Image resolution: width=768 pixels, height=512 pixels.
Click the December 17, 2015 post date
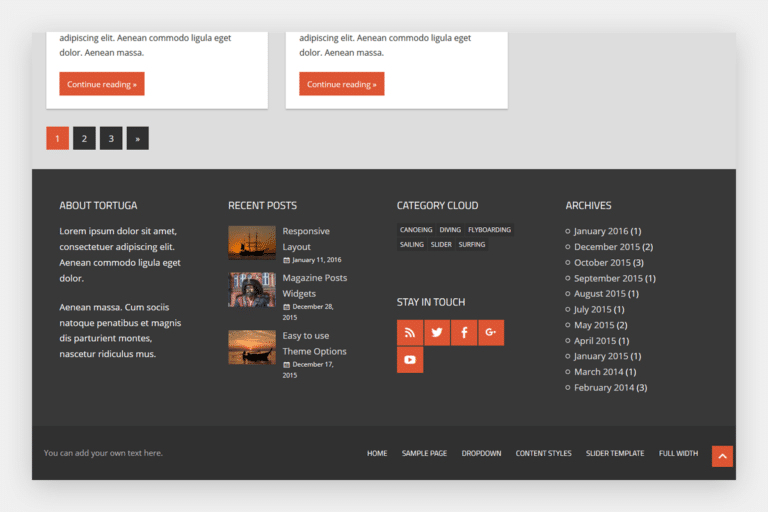pyautogui.click(x=308, y=370)
